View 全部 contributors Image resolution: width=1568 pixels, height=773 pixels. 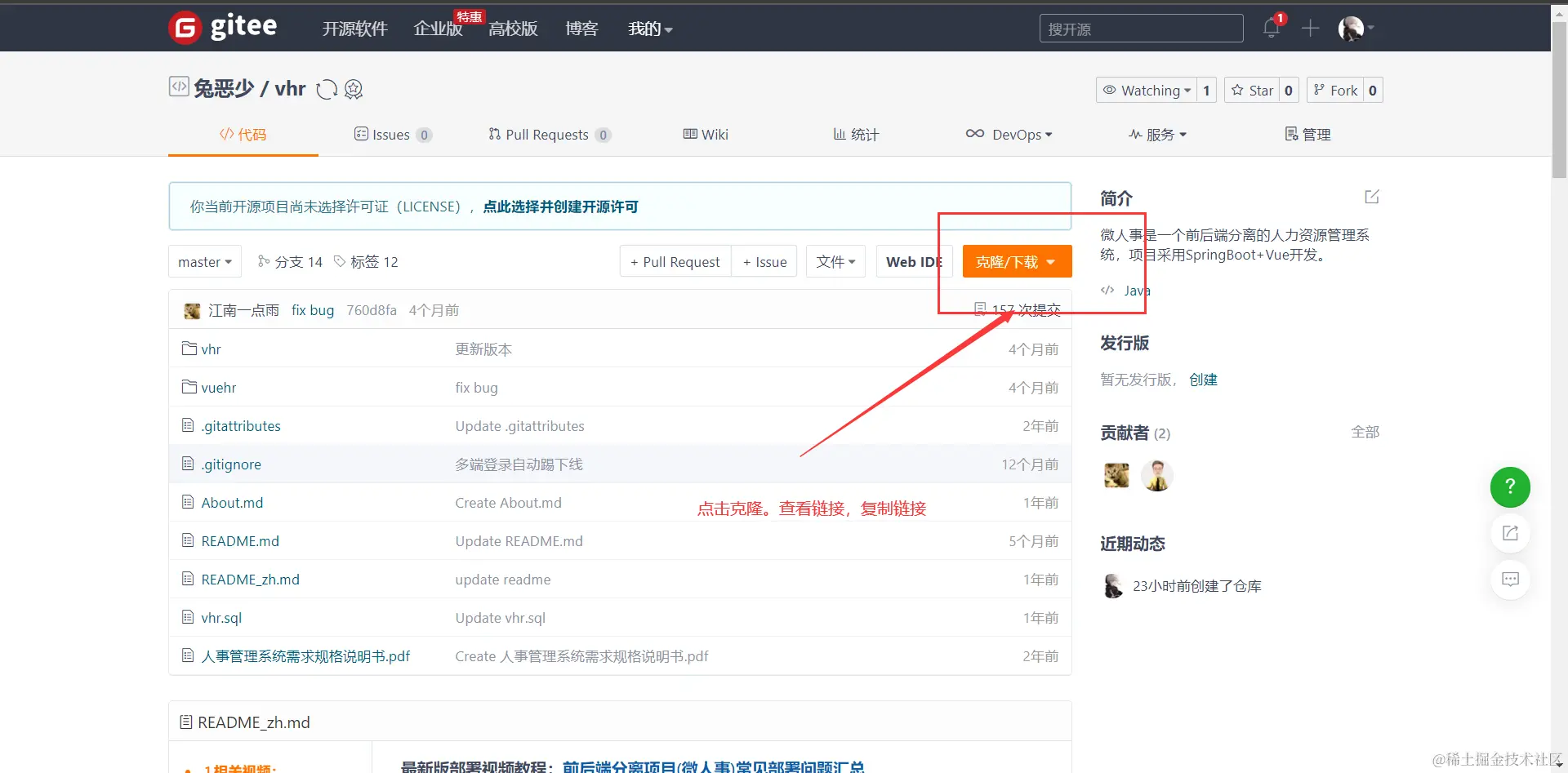click(1365, 432)
